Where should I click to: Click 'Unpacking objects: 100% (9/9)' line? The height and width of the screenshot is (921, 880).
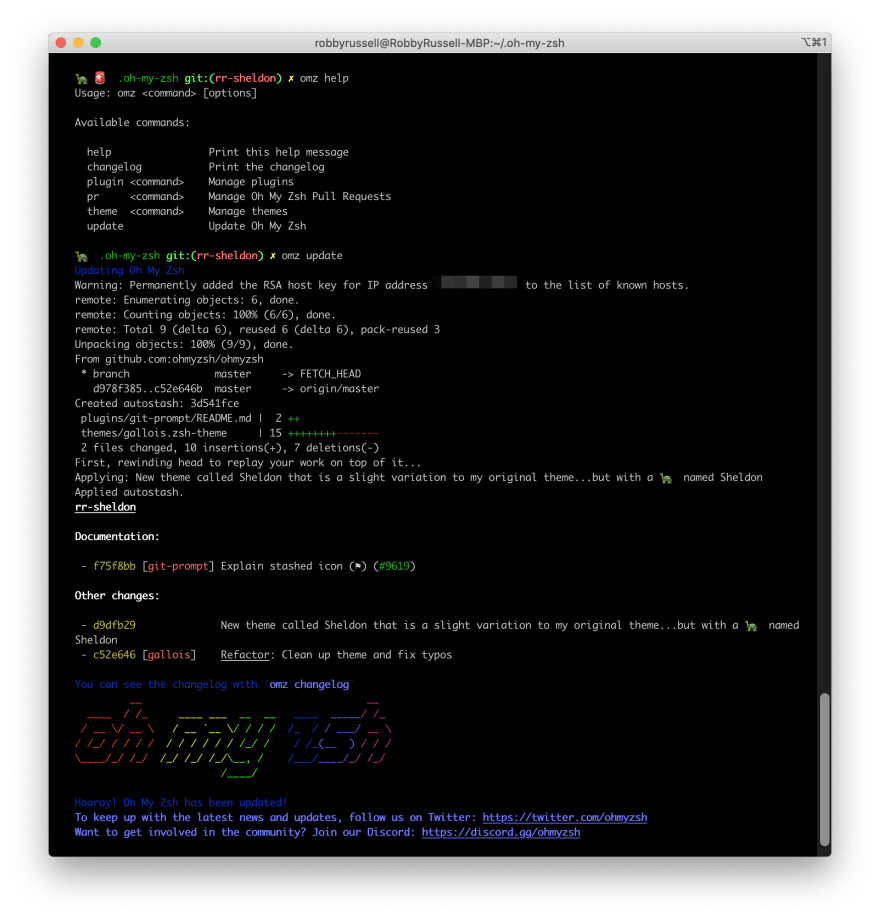tap(184, 344)
